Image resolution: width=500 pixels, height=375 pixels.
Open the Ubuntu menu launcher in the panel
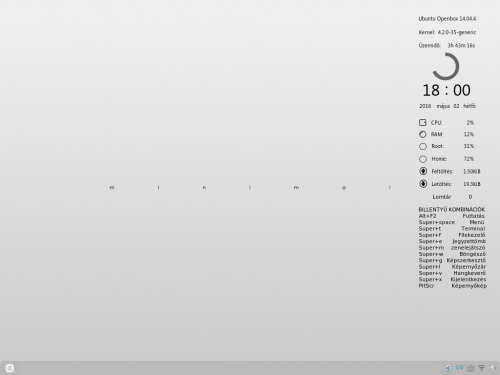[10, 368]
